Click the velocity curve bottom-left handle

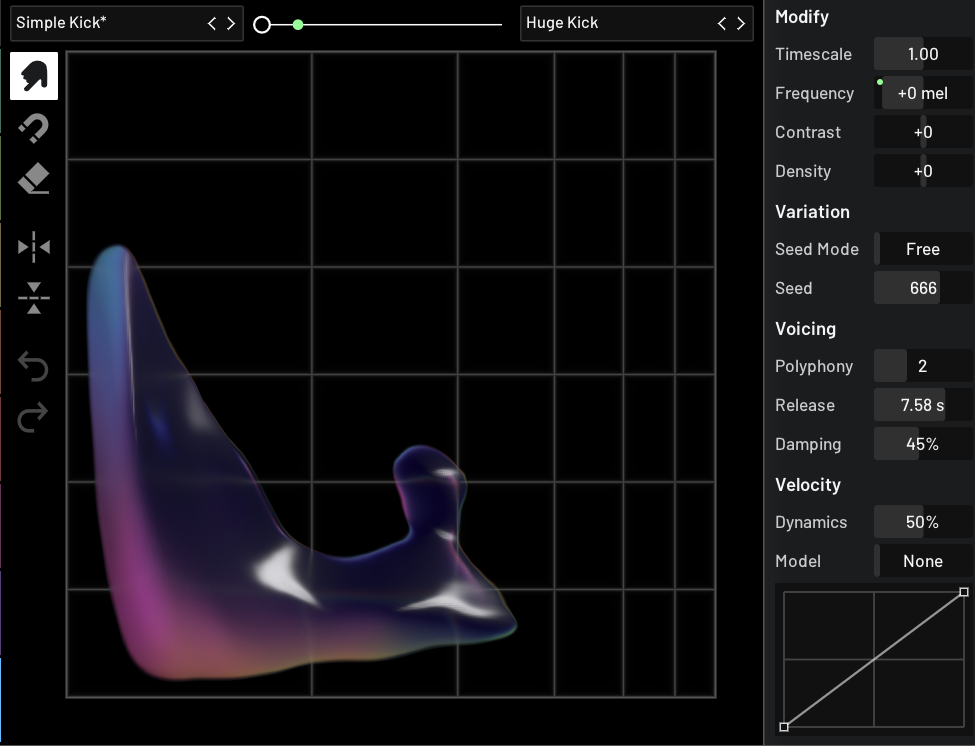(x=784, y=727)
